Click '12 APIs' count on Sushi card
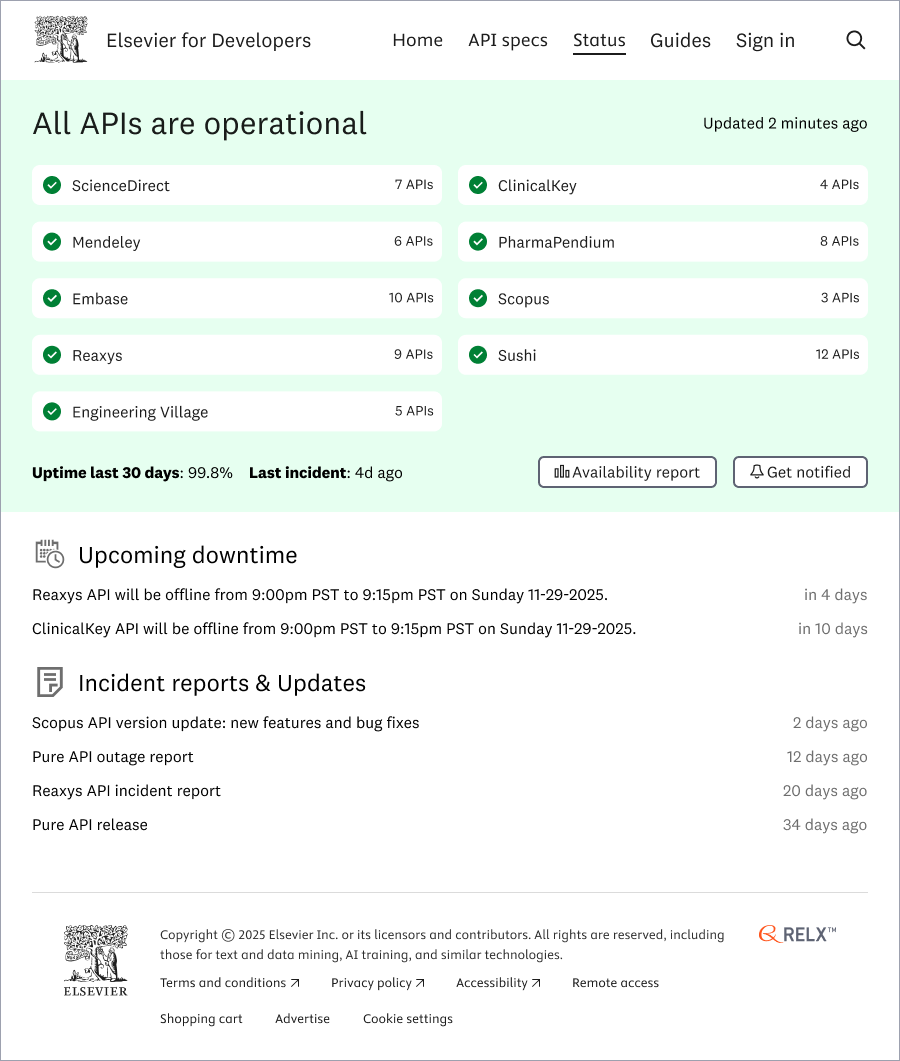Image resolution: width=900 pixels, height=1061 pixels. [837, 354]
